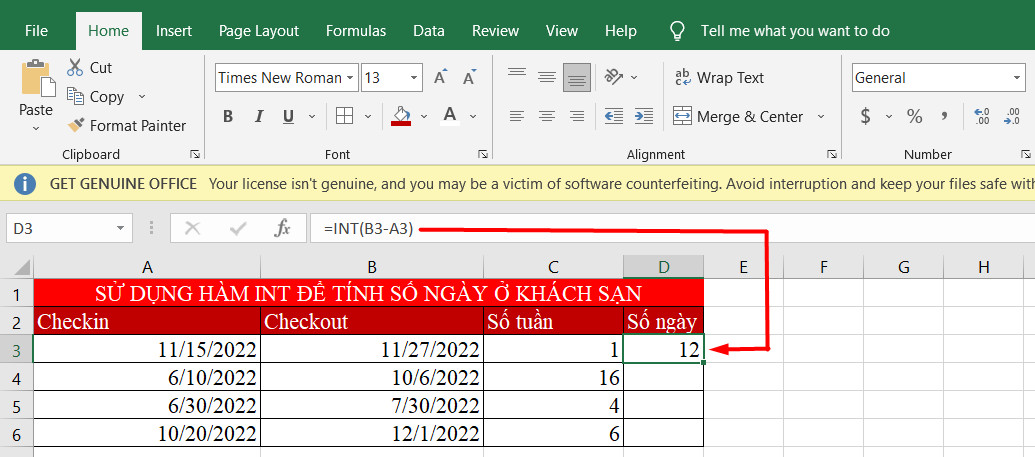Apply percent style format
This screenshot has width=1035, height=457.
[914, 116]
